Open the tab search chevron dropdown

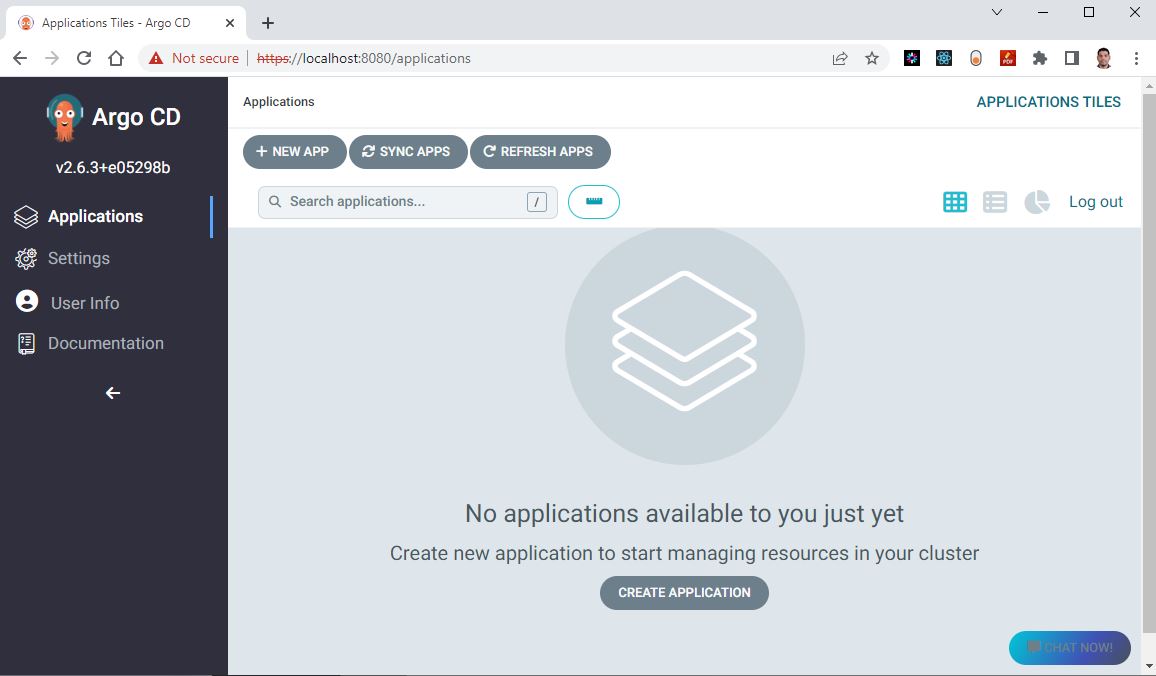pyautogui.click(x=997, y=12)
